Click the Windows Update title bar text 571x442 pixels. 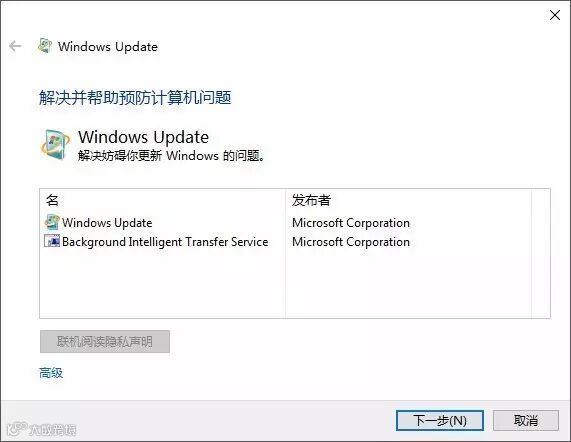(x=108, y=47)
